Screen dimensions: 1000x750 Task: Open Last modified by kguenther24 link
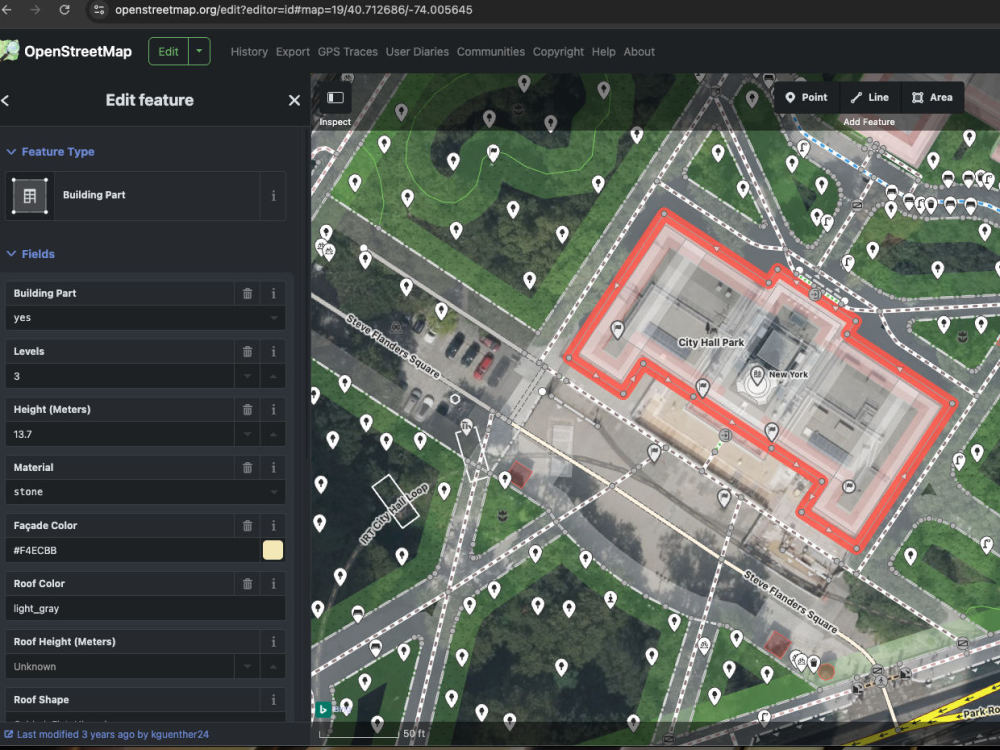click(x=112, y=735)
